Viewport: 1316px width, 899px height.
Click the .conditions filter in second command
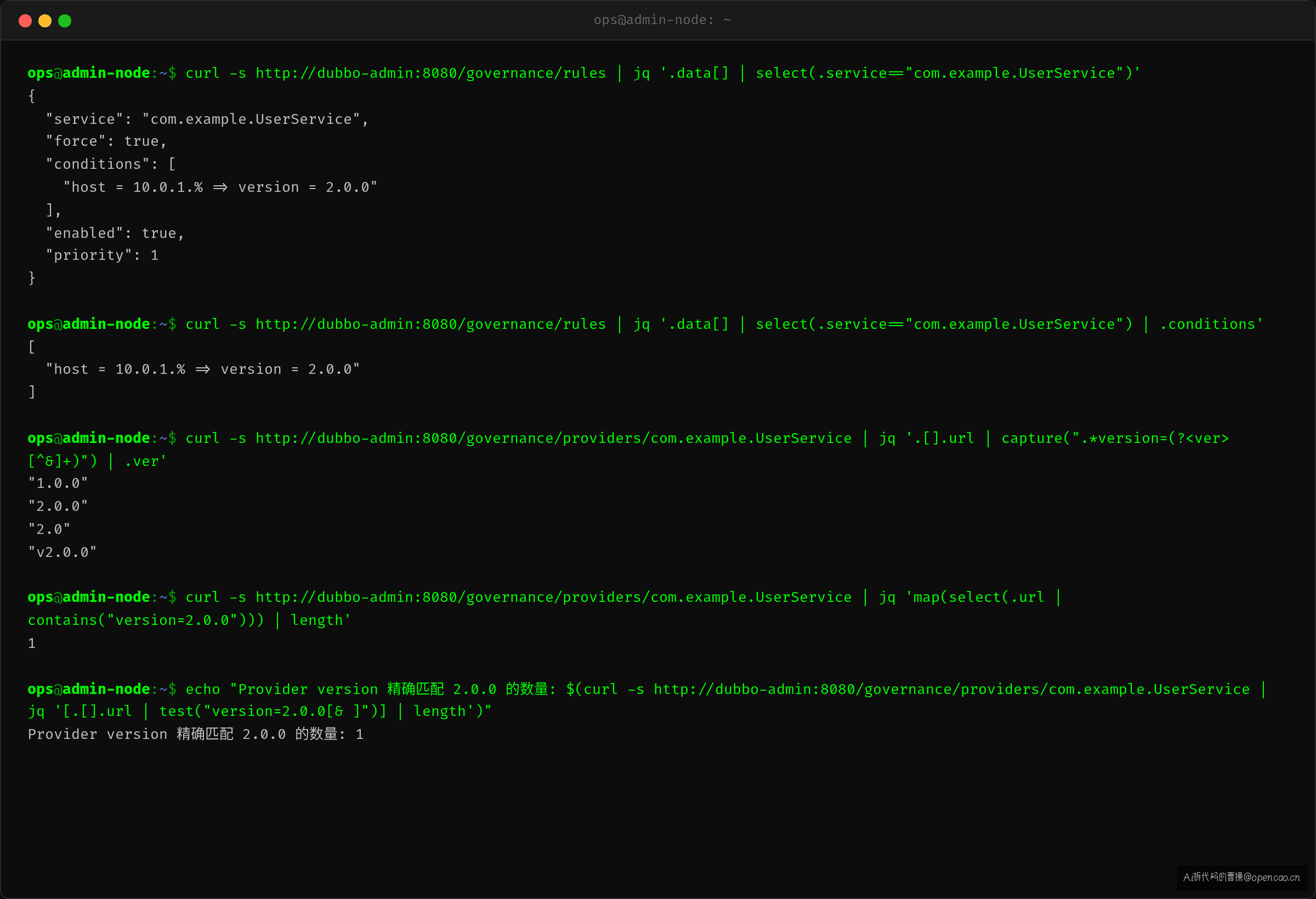(x=1207, y=324)
